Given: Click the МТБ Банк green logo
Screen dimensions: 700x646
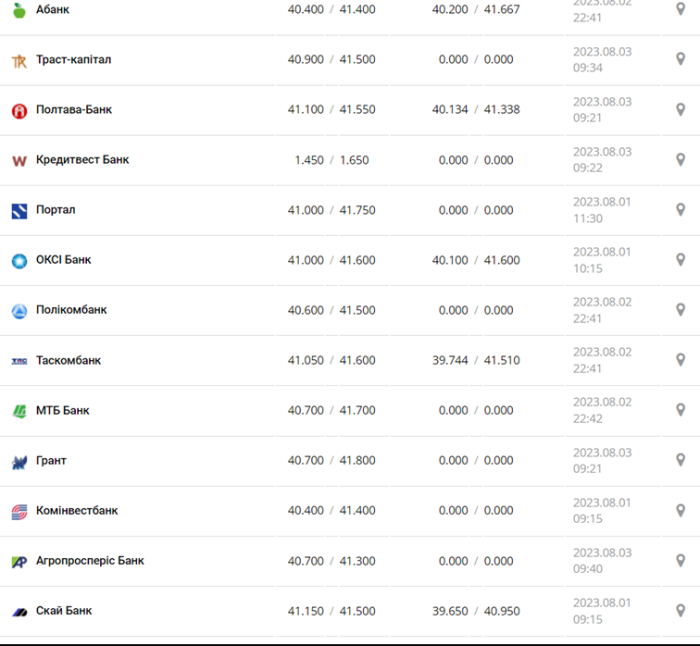Looking at the screenshot, I should pos(18,410).
